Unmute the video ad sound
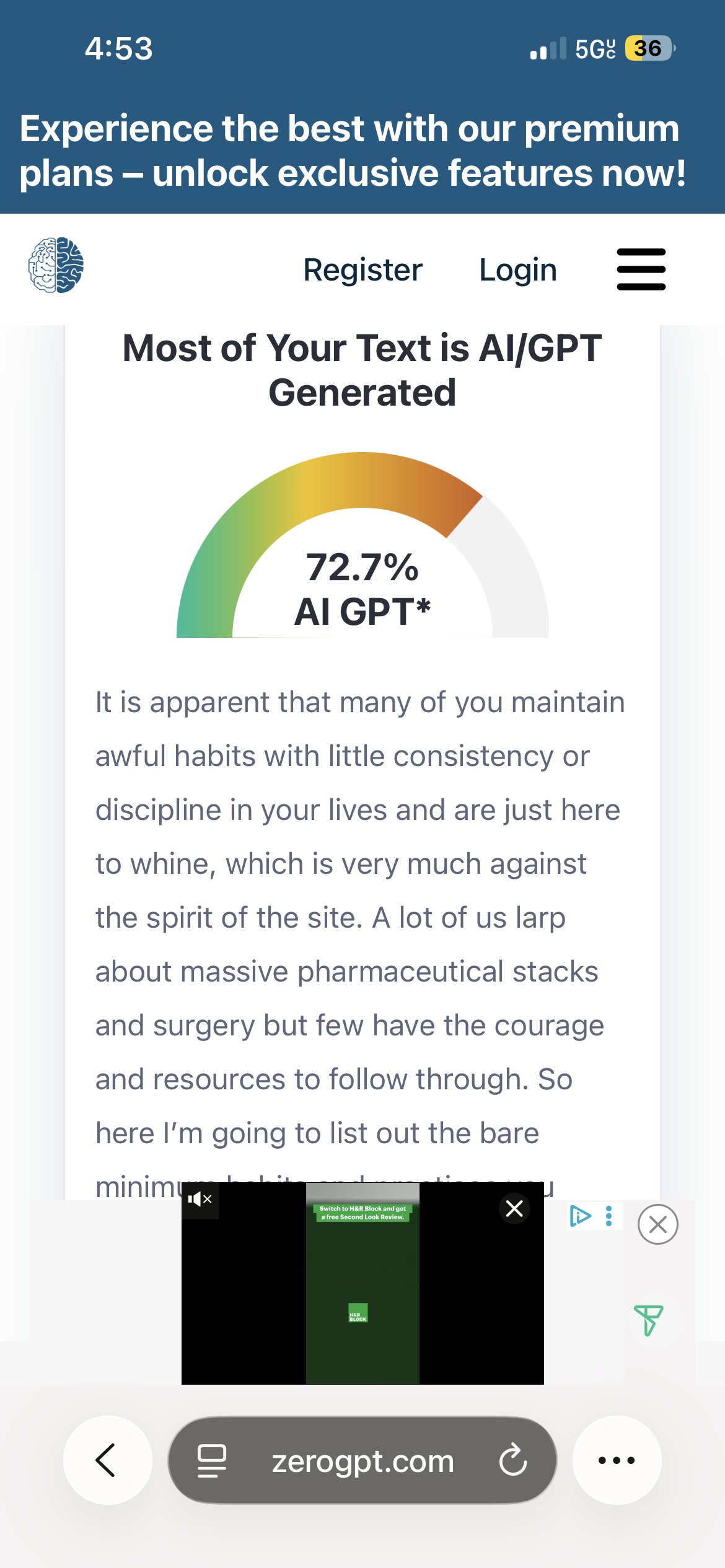Screen dimensions: 725x1568 [x=200, y=1200]
